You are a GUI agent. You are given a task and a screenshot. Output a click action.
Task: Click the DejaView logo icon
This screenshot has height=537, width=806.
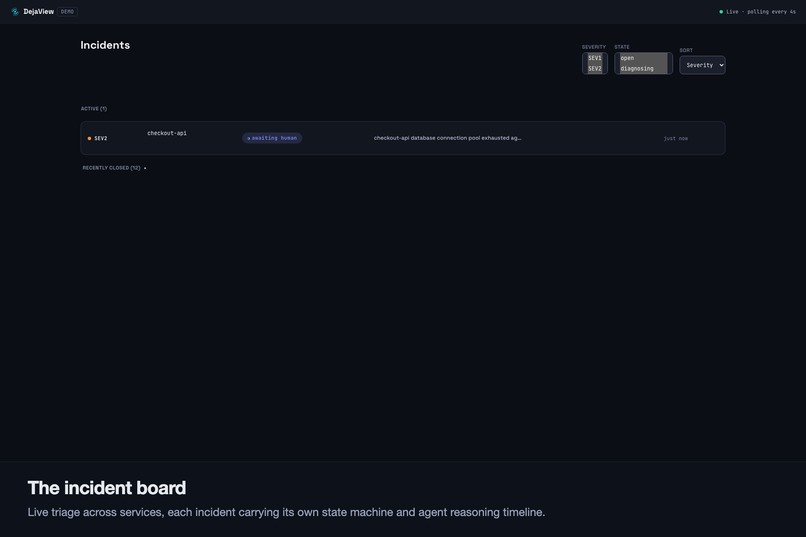[15, 11]
